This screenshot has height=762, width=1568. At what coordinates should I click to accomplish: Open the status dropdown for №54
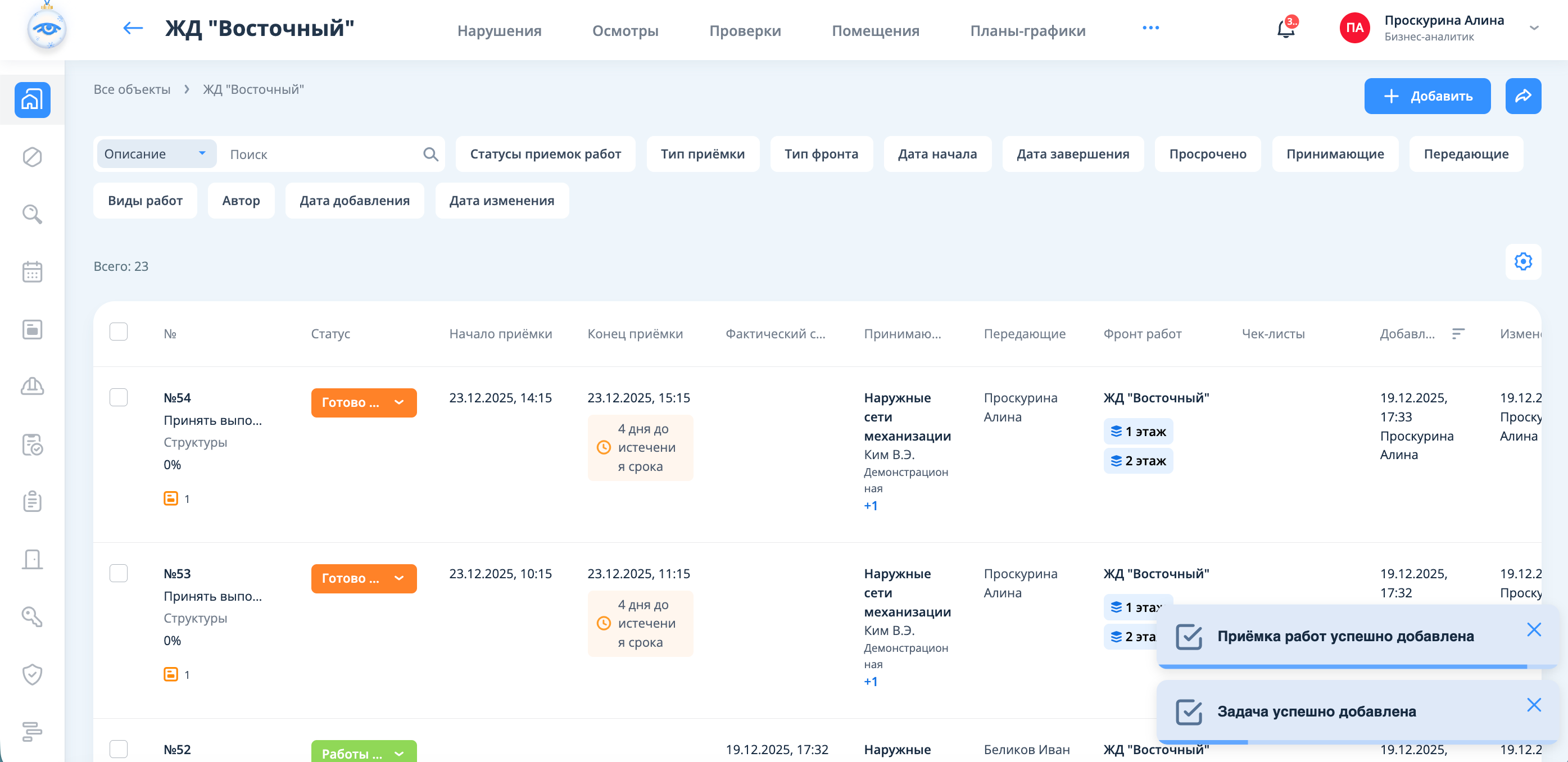tap(364, 402)
